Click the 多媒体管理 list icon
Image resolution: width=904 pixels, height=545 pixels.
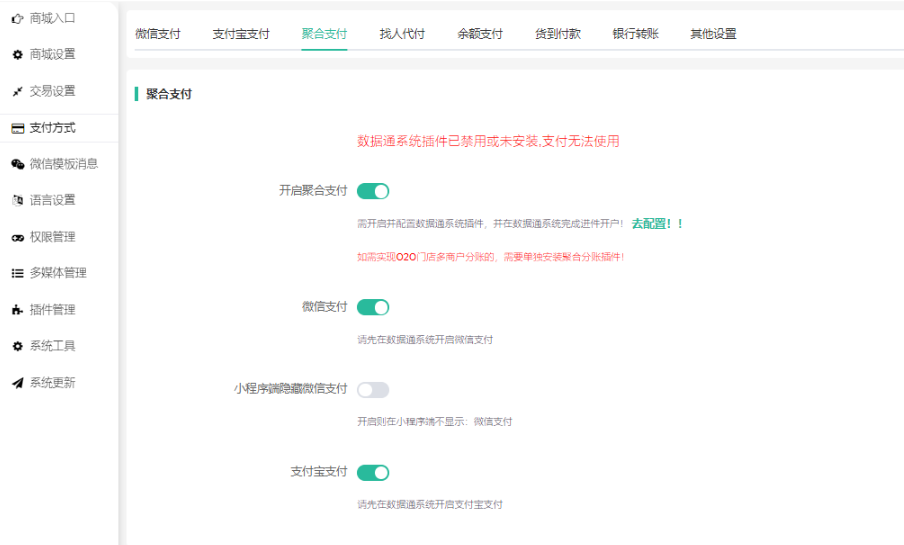(17, 273)
